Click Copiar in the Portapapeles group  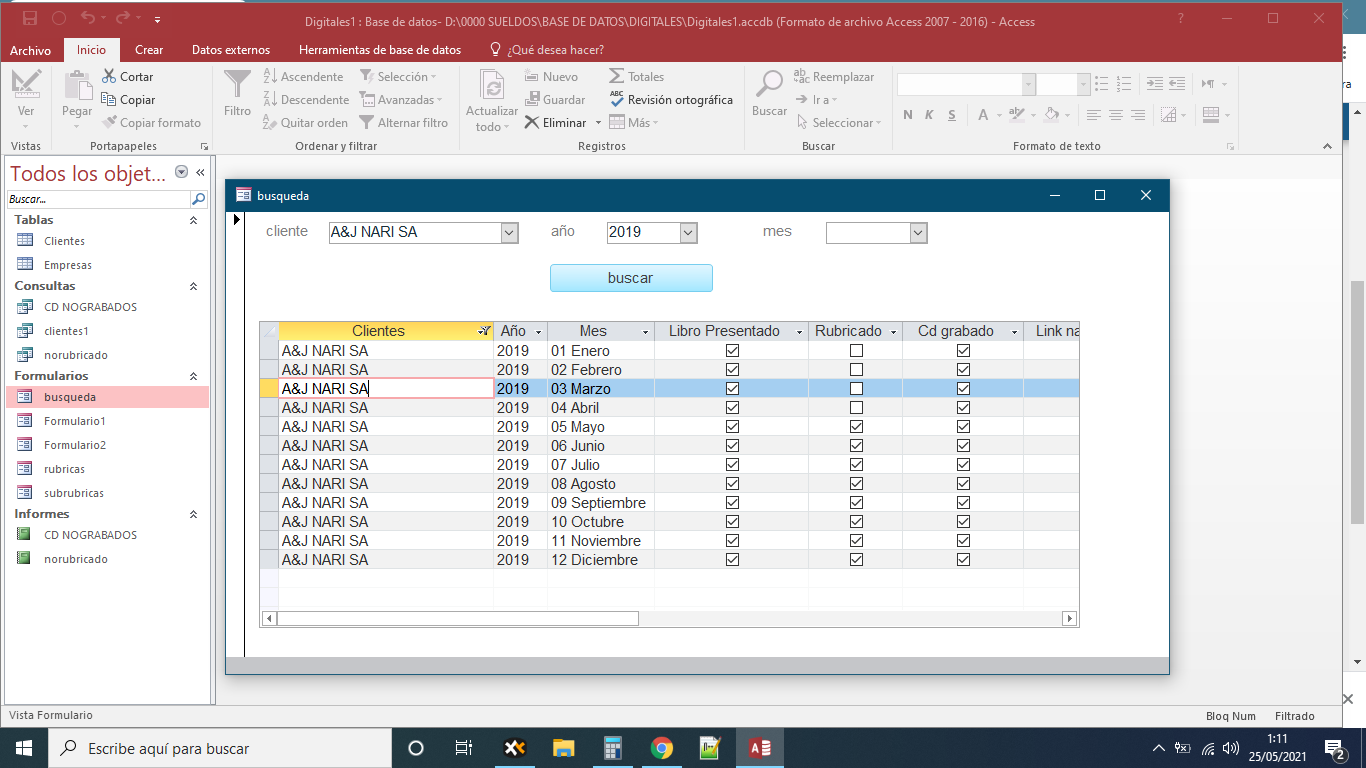click(x=128, y=100)
